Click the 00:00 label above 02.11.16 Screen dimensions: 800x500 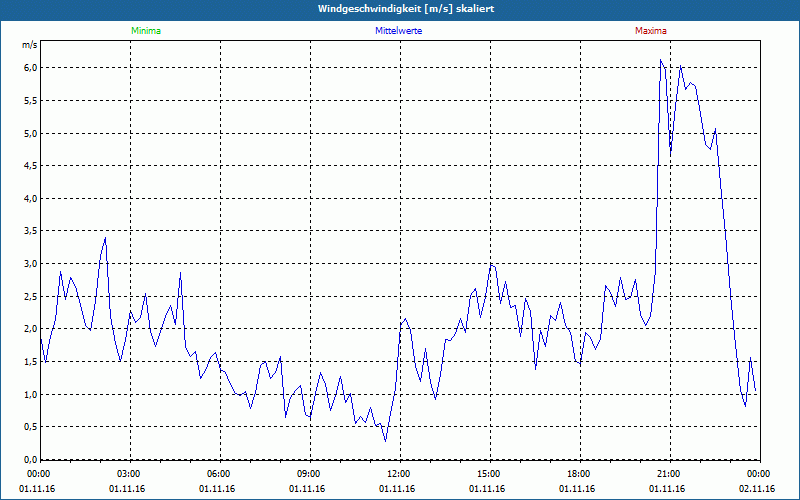759,474
